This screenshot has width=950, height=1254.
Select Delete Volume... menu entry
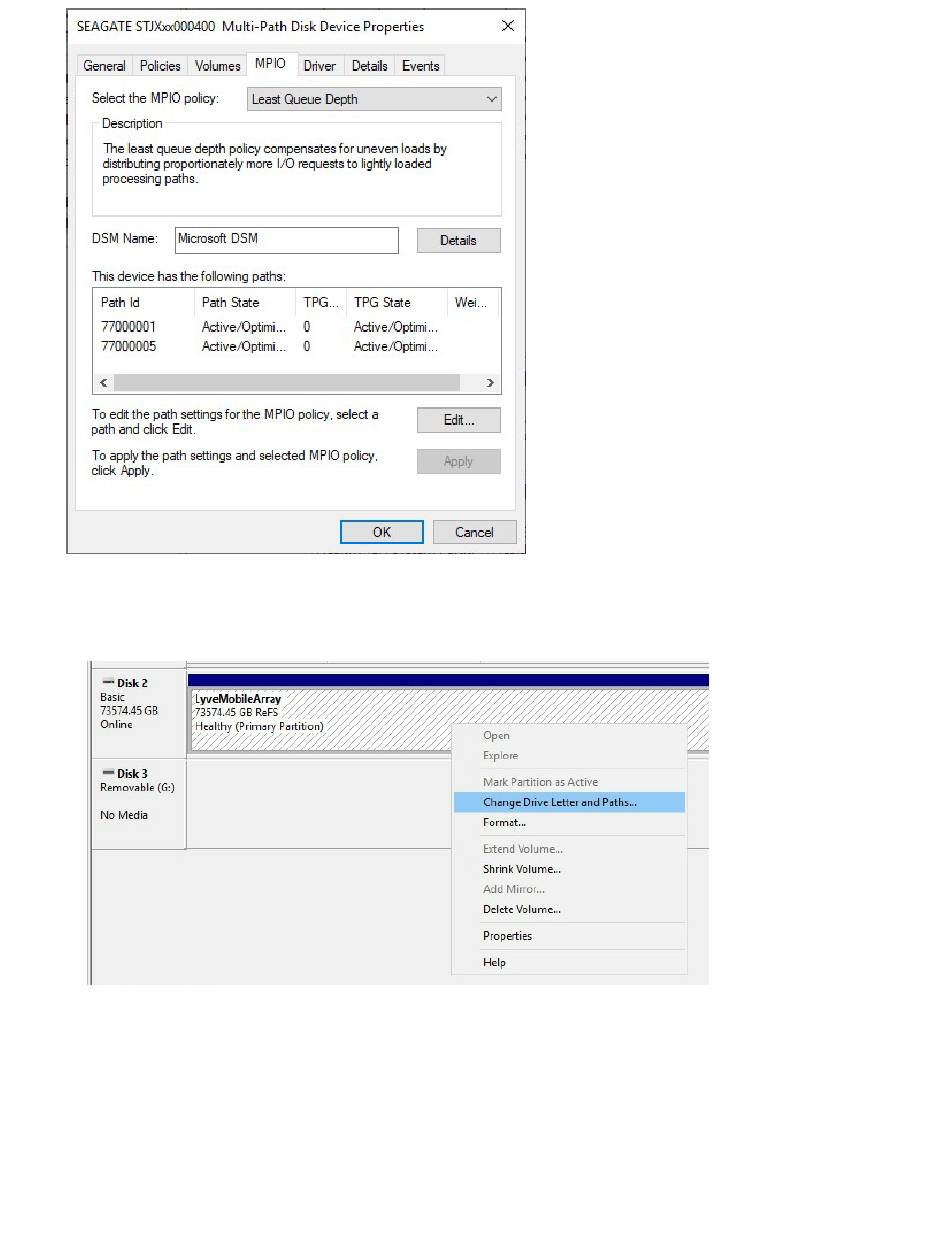click(569, 909)
